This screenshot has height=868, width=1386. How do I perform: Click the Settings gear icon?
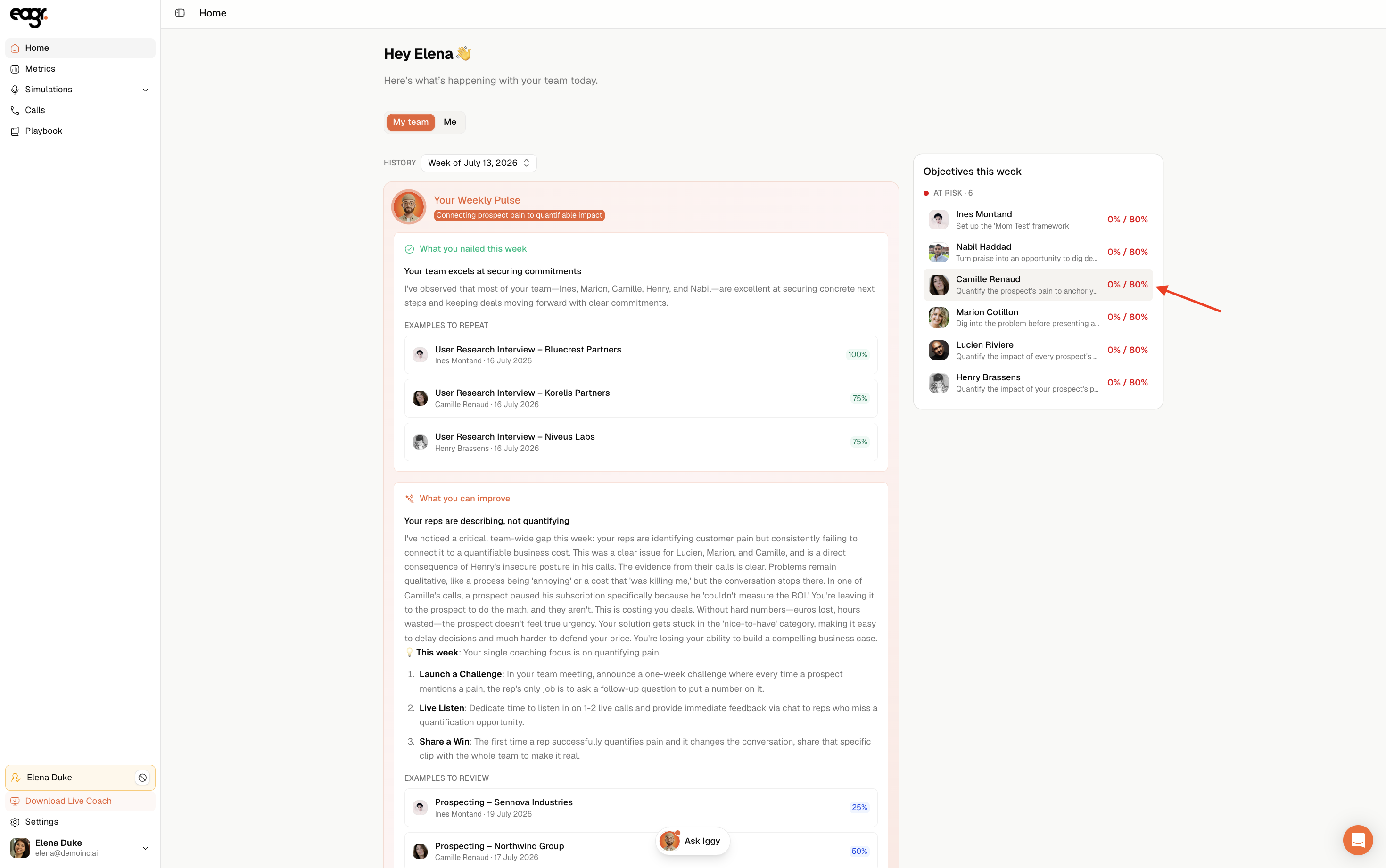(x=15, y=821)
